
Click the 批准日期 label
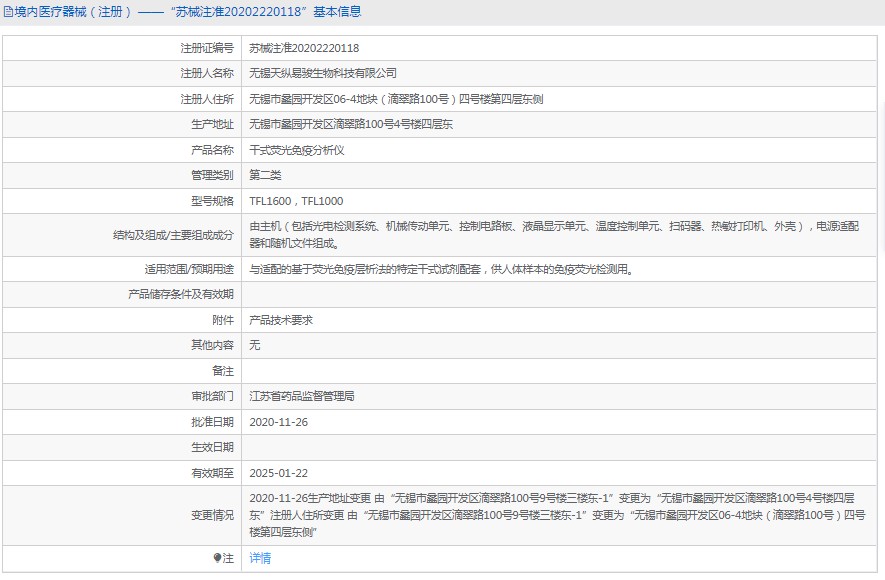(212, 423)
